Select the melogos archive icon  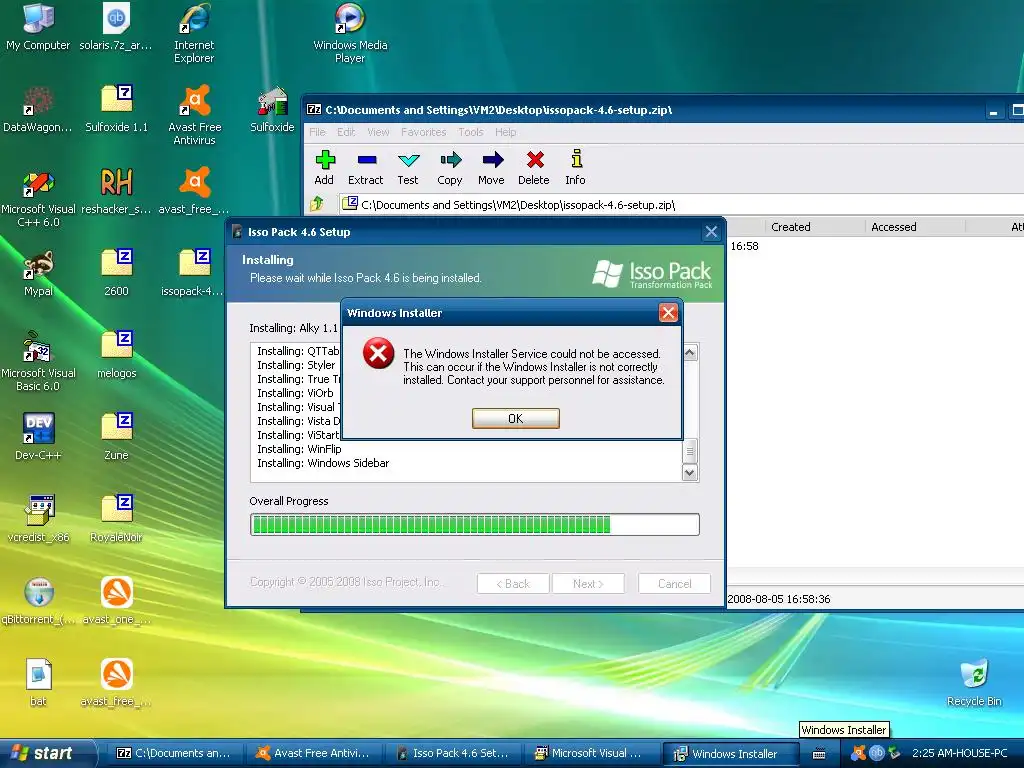click(117, 355)
